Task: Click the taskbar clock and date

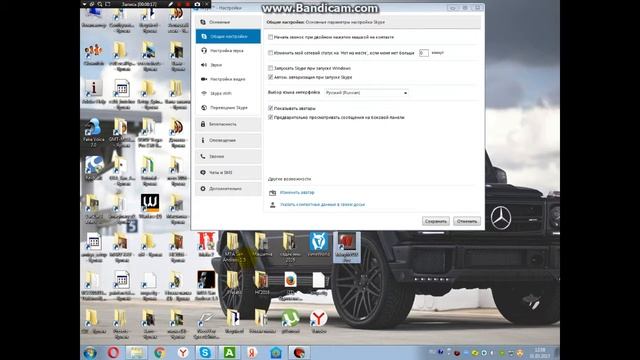Action: [x=539, y=353]
